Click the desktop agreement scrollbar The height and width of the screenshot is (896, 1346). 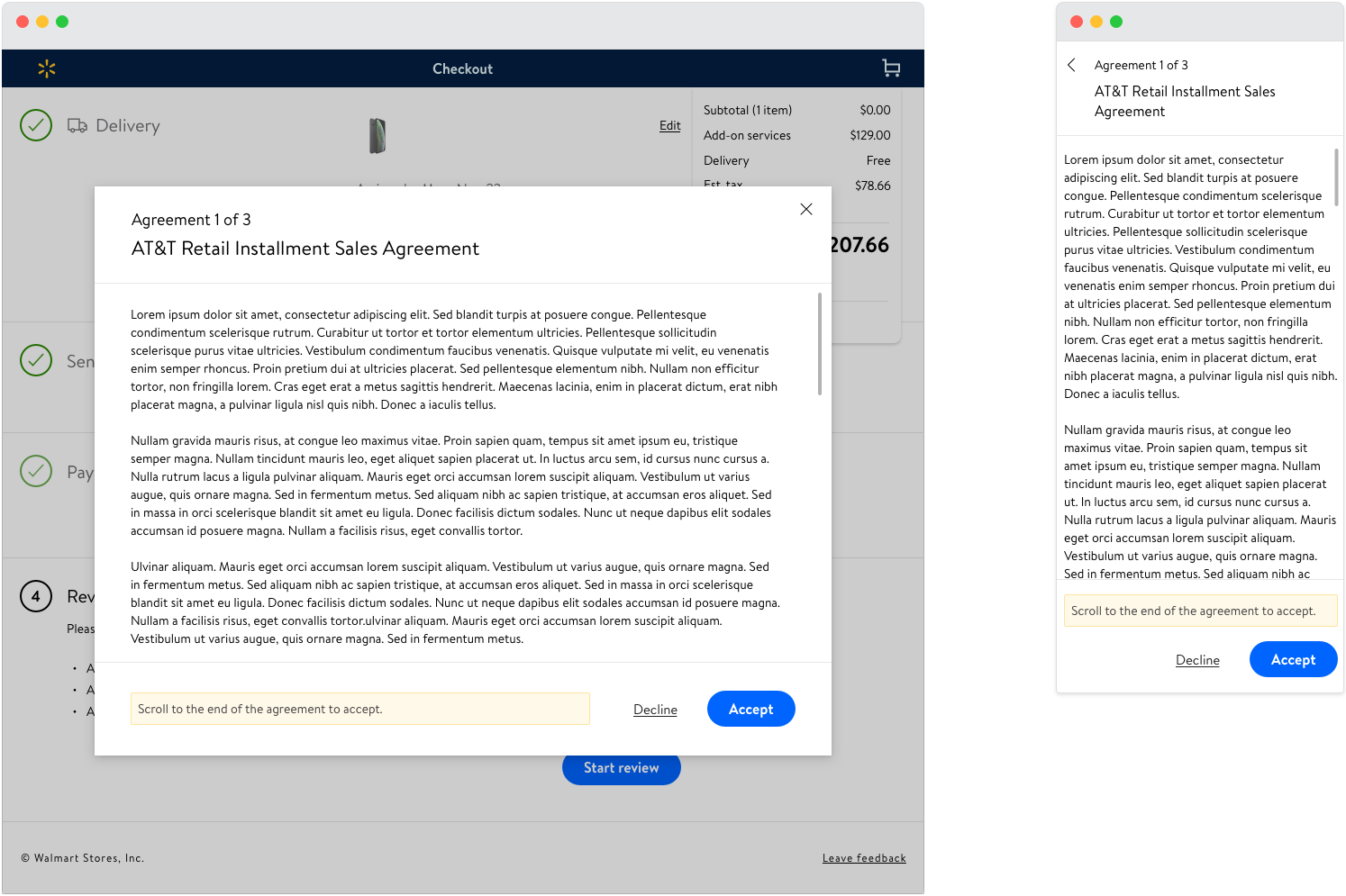pos(819,343)
